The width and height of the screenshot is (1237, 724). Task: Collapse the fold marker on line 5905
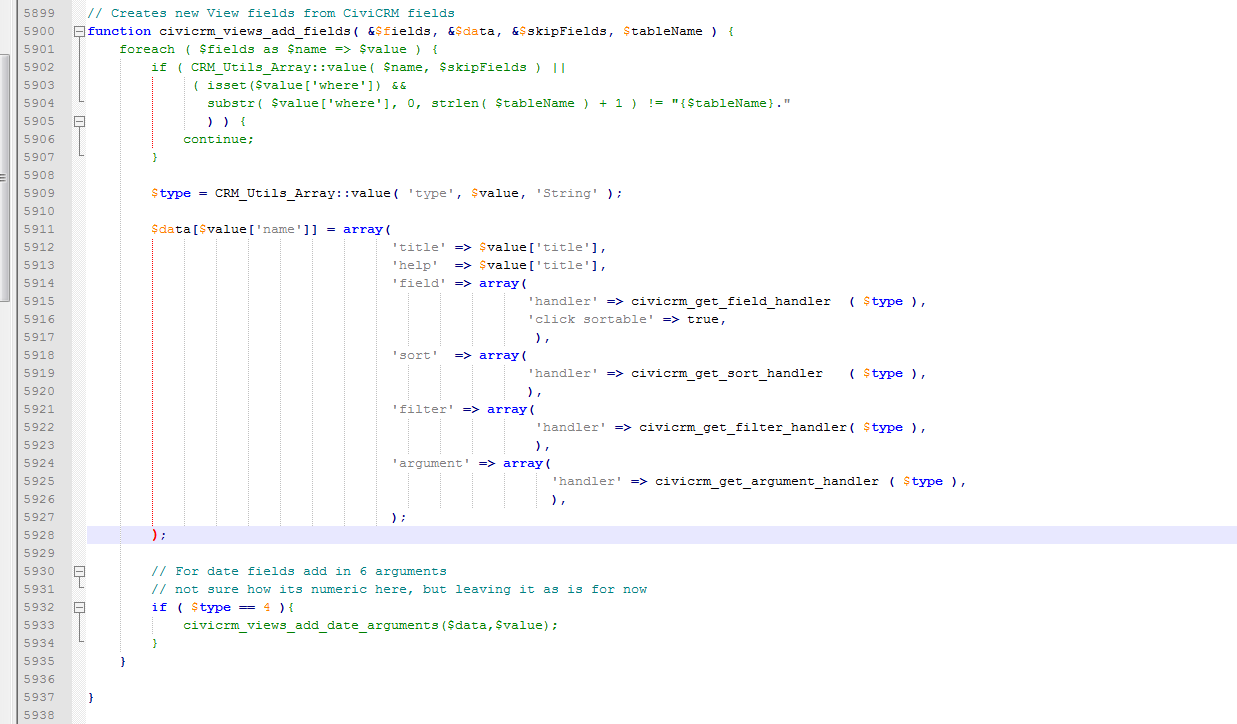coord(79,121)
